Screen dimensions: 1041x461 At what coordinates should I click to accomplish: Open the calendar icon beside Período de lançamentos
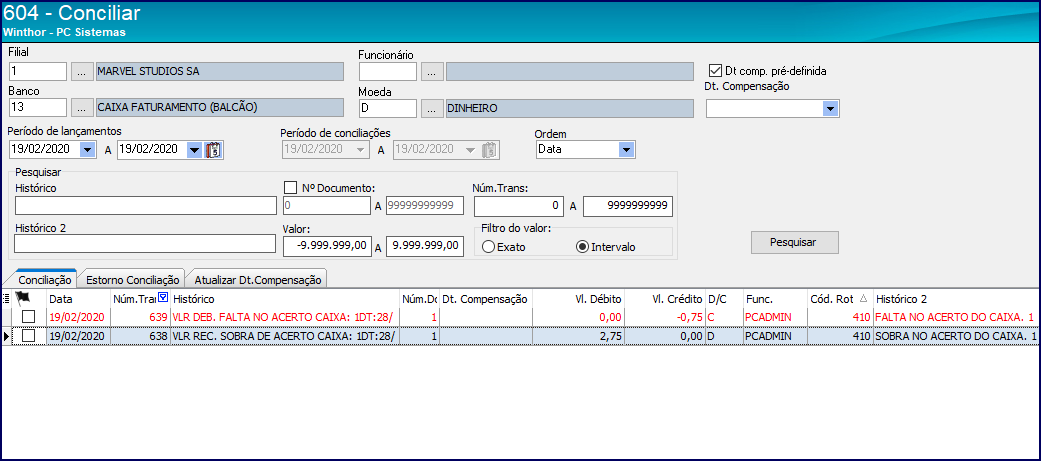coord(212,150)
